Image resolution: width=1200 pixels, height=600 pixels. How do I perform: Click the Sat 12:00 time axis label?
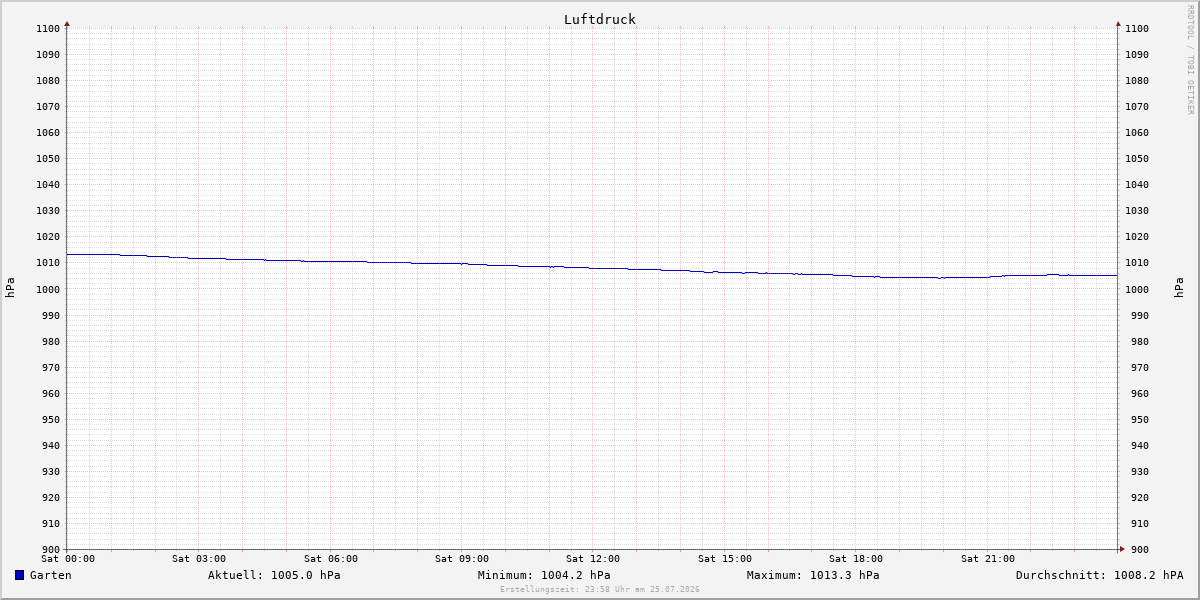tap(593, 559)
